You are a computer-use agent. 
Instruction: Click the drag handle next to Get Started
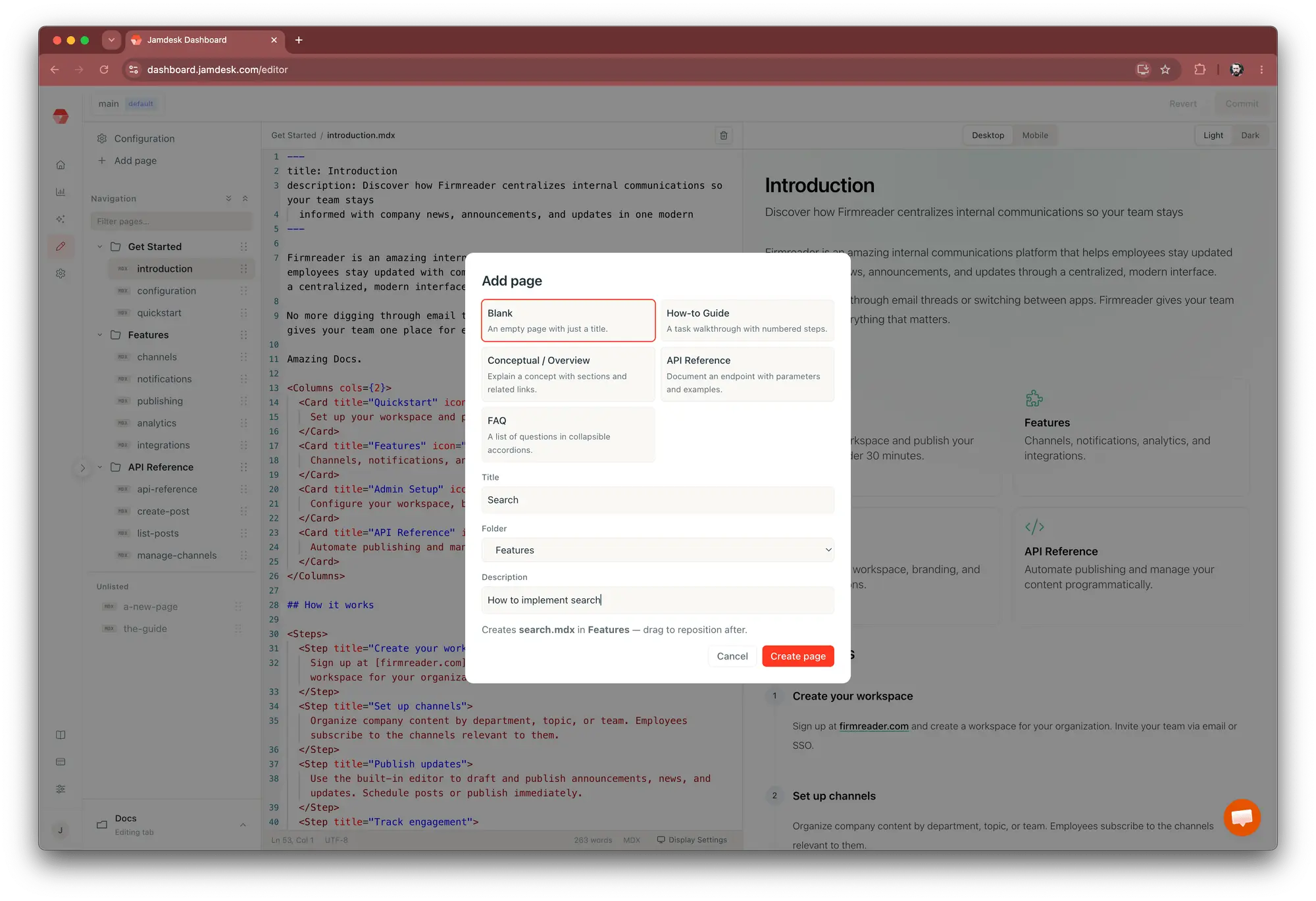(243, 247)
